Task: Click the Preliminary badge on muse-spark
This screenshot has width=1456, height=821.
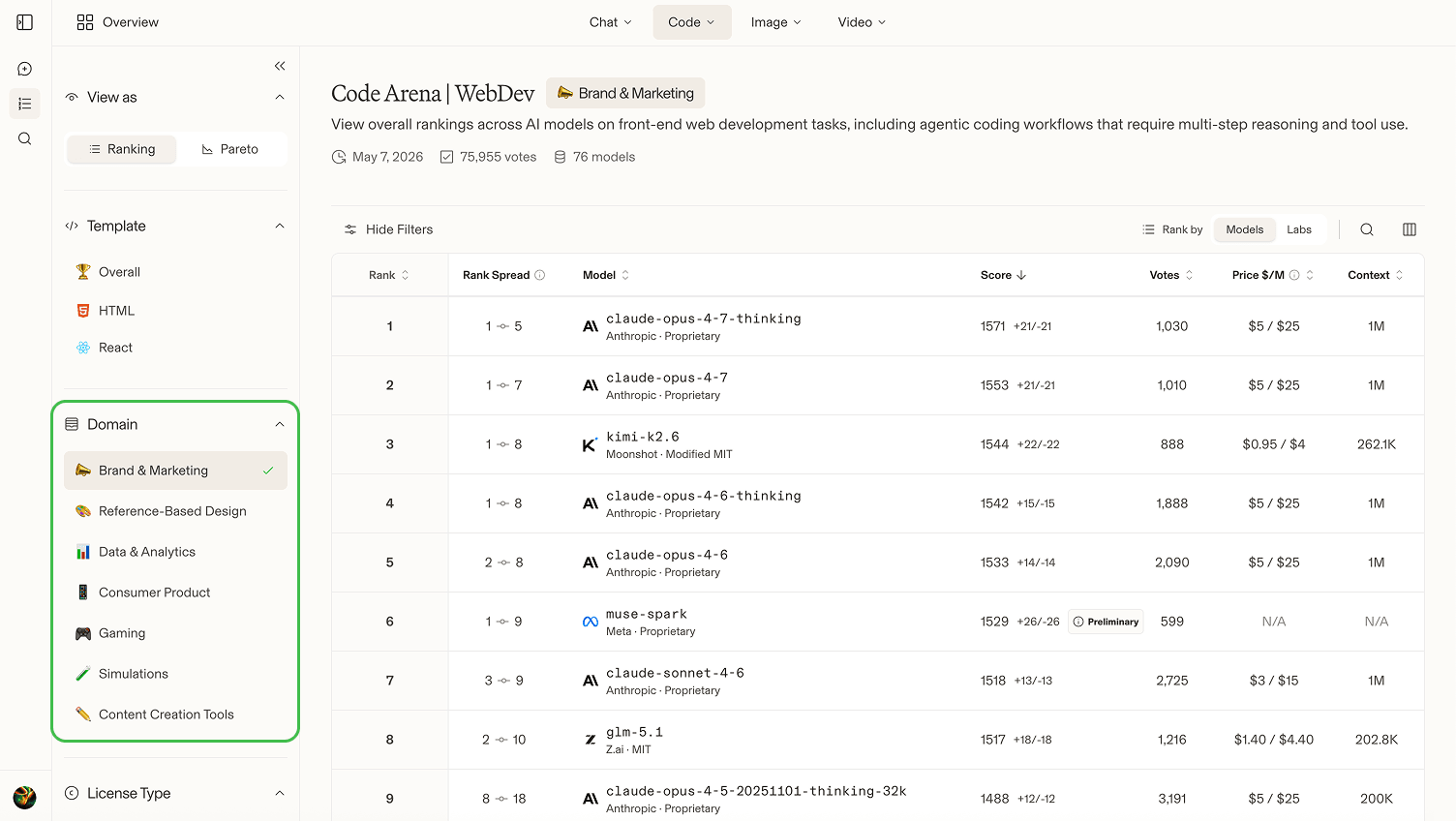Action: click(x=1106, y=622)
